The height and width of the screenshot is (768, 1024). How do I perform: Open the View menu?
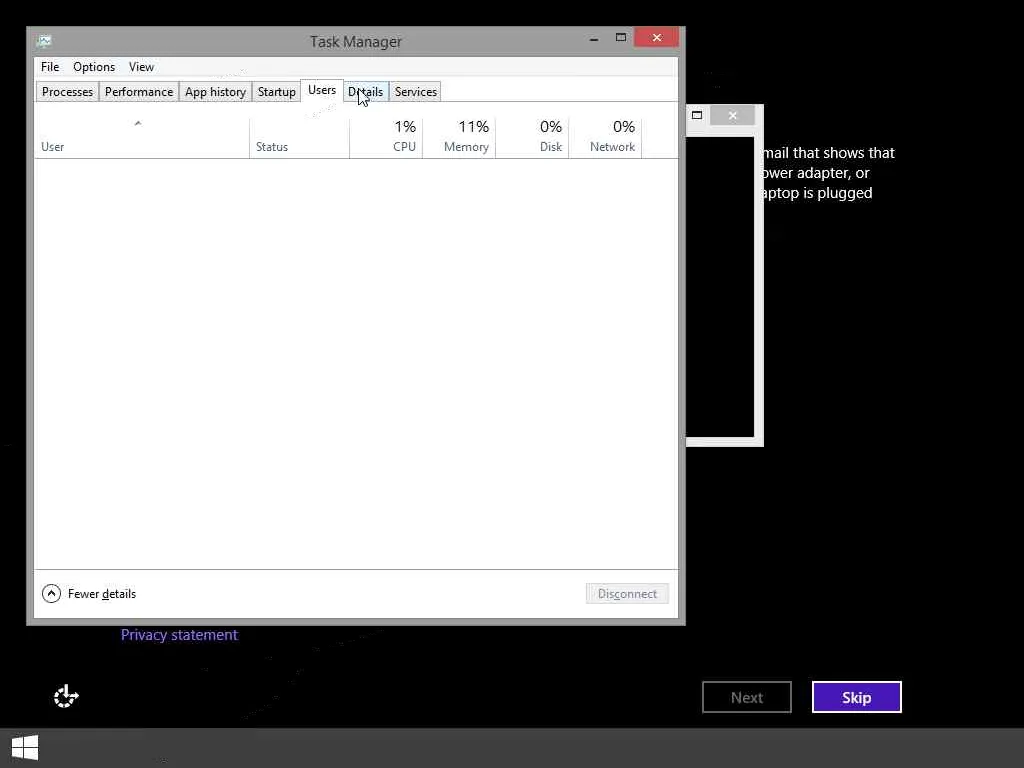[x=141, y=67]
